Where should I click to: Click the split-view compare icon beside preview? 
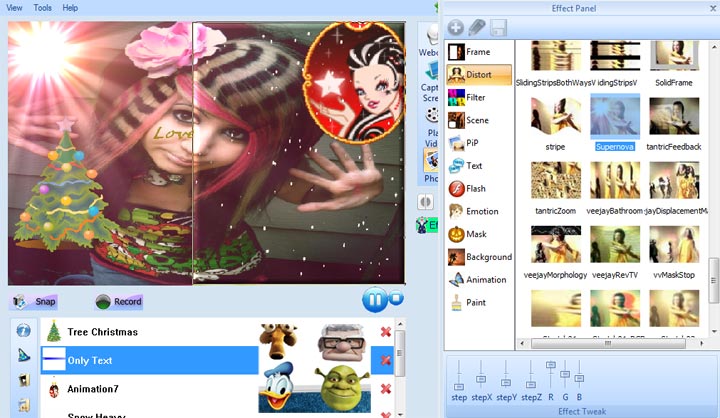coord(426,202)
